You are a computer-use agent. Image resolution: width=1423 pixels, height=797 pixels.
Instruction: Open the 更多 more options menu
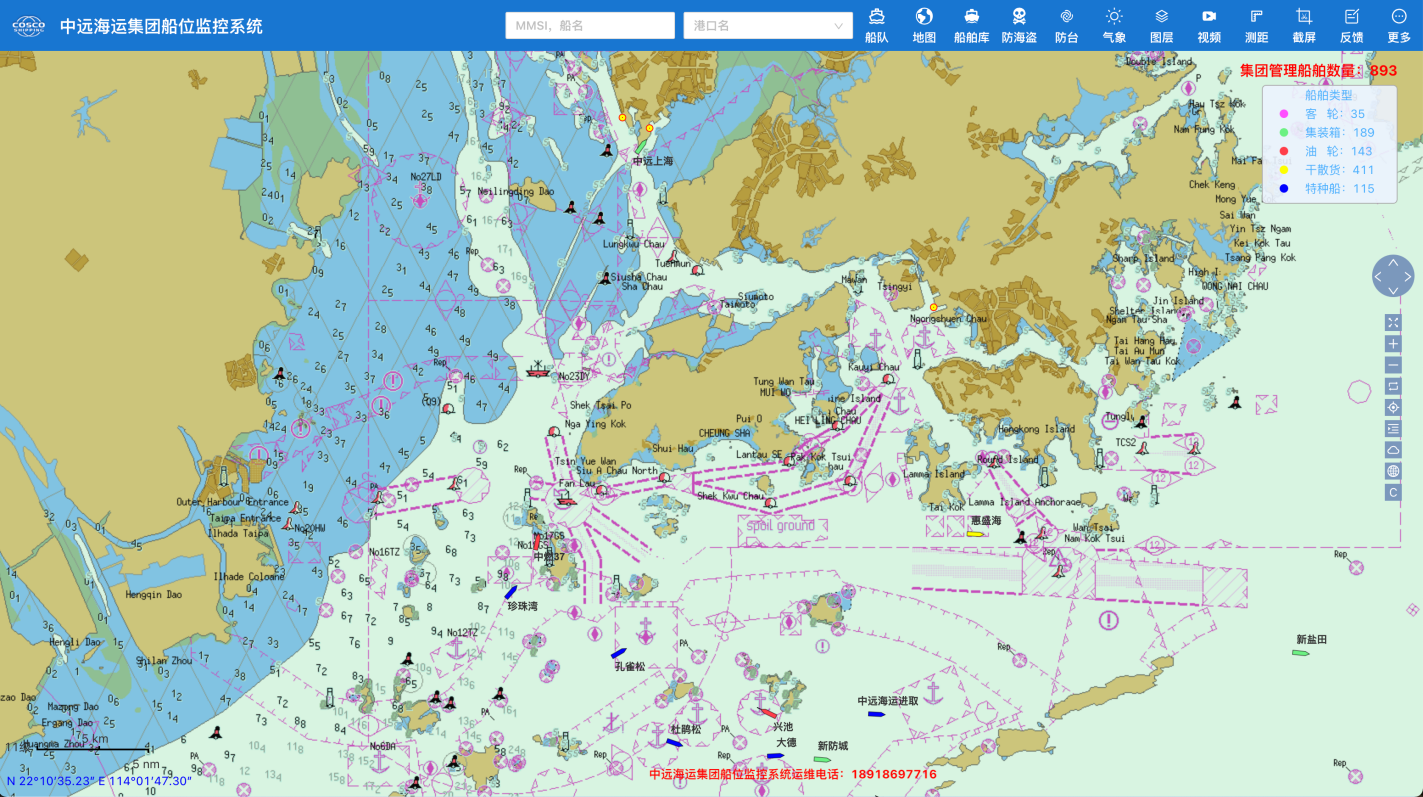click(x=1399, y=25)
